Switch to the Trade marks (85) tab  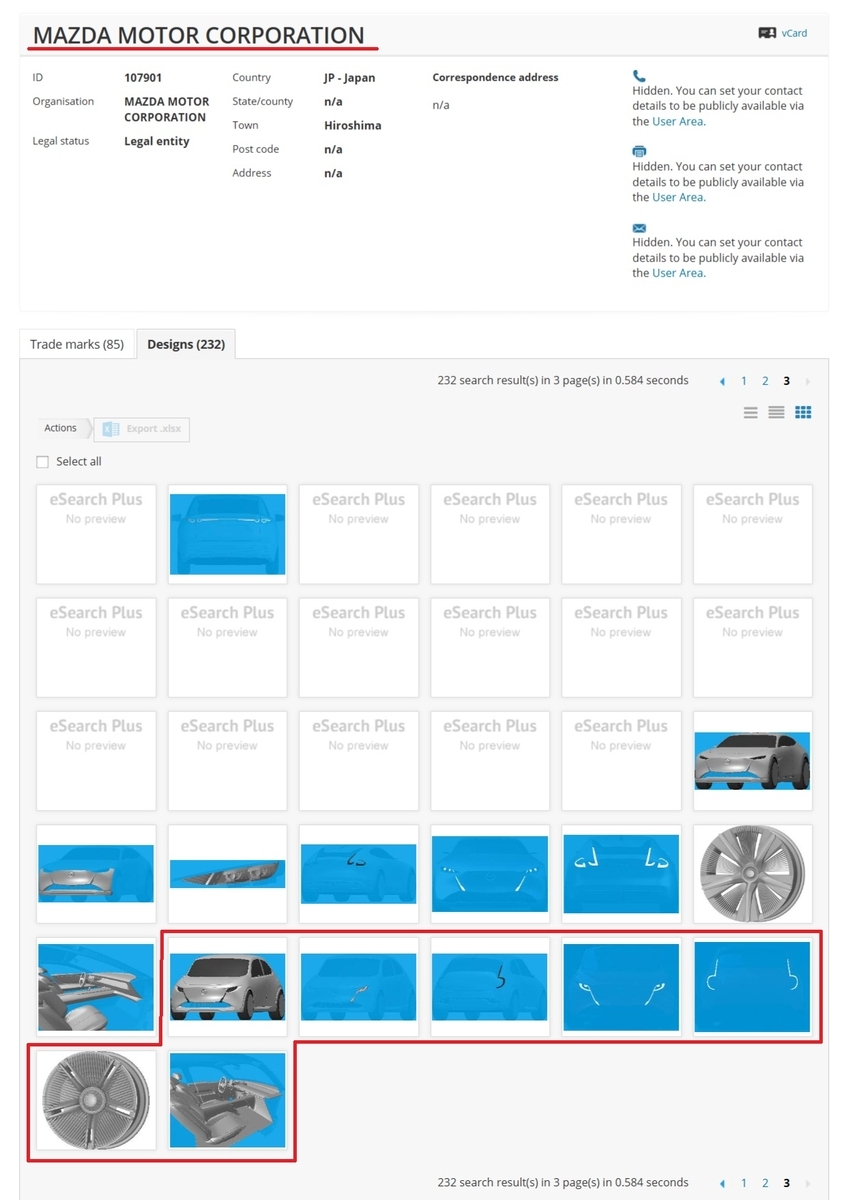pyautogui.click(x=77, y=344)
